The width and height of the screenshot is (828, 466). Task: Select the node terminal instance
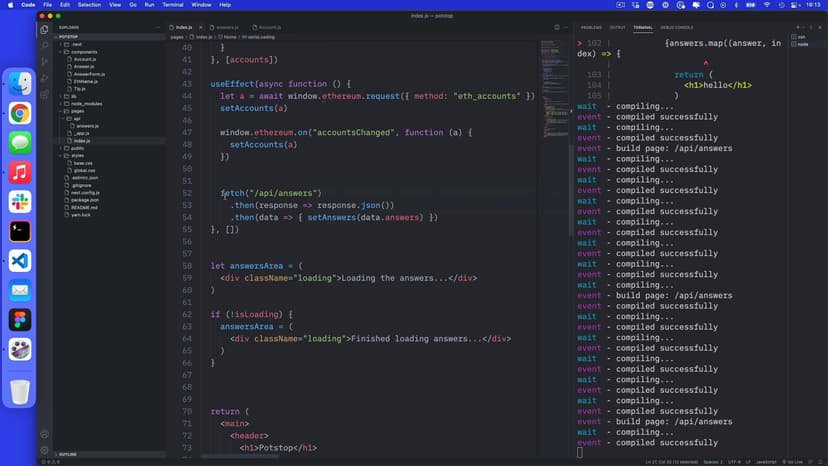point(803,44)
